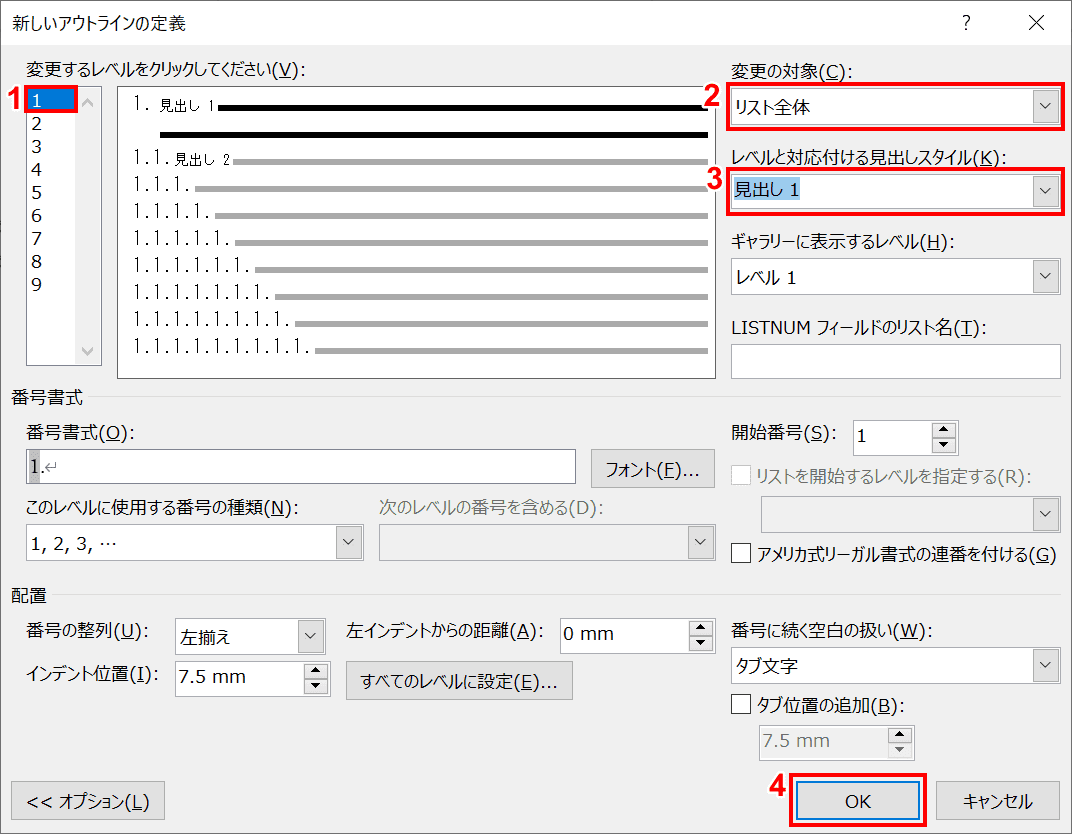This screenshot has height=834, width=1072.
Task: Select level 4 in the level list
Action: tap(51, 170)
